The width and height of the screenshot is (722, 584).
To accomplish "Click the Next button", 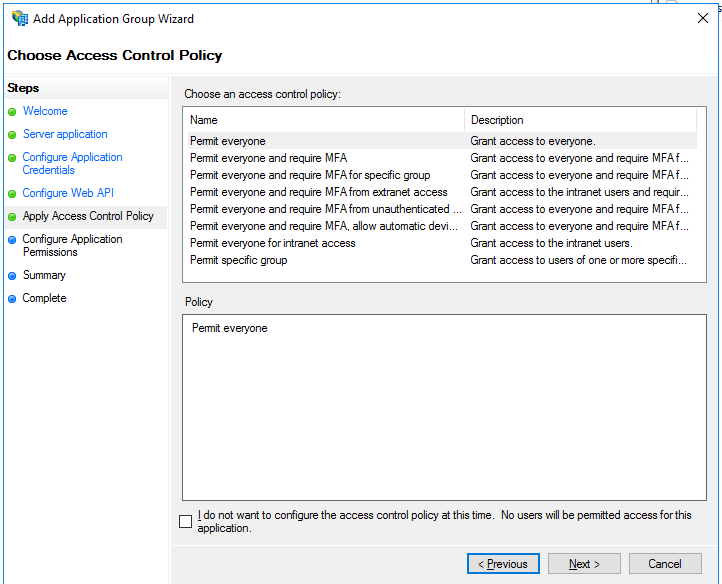I will 584,564.
